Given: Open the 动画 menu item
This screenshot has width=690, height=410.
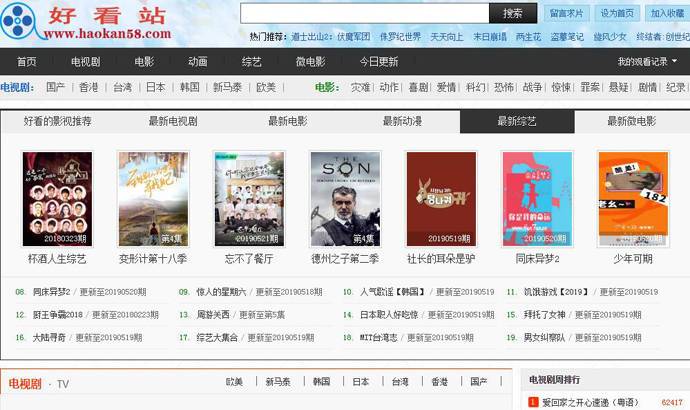Looking at the screenshot, I should pyautogui.click(x=198, y=62).
